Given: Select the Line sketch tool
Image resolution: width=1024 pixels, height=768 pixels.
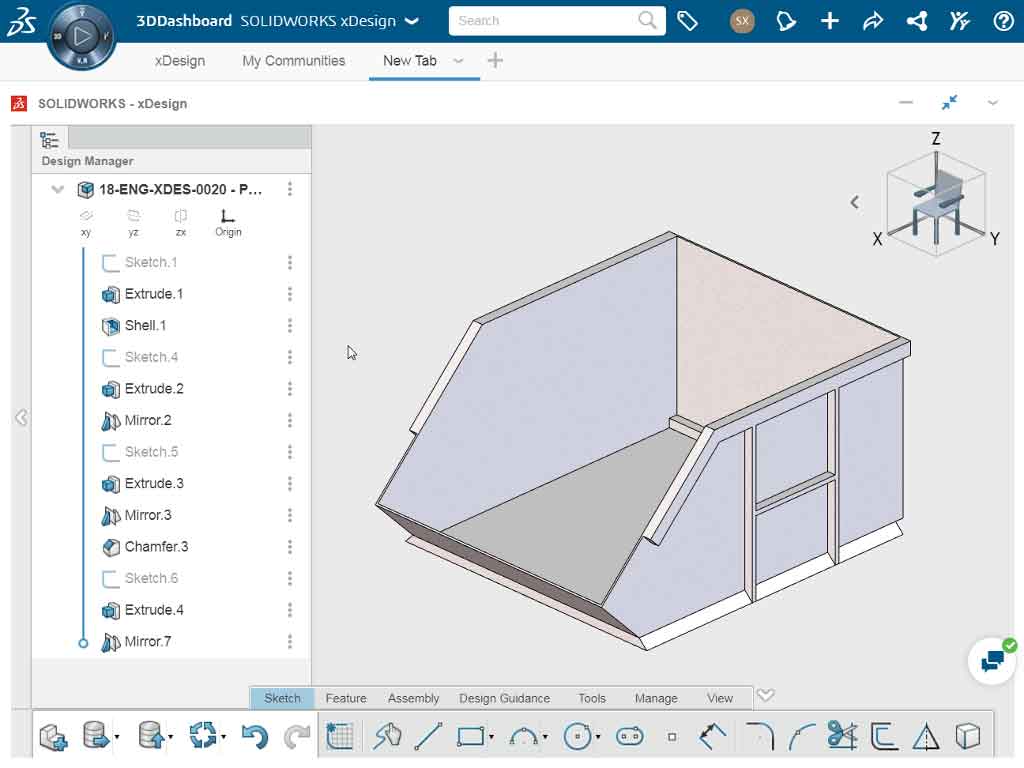Looking at the screenshot, I should 430,737.
